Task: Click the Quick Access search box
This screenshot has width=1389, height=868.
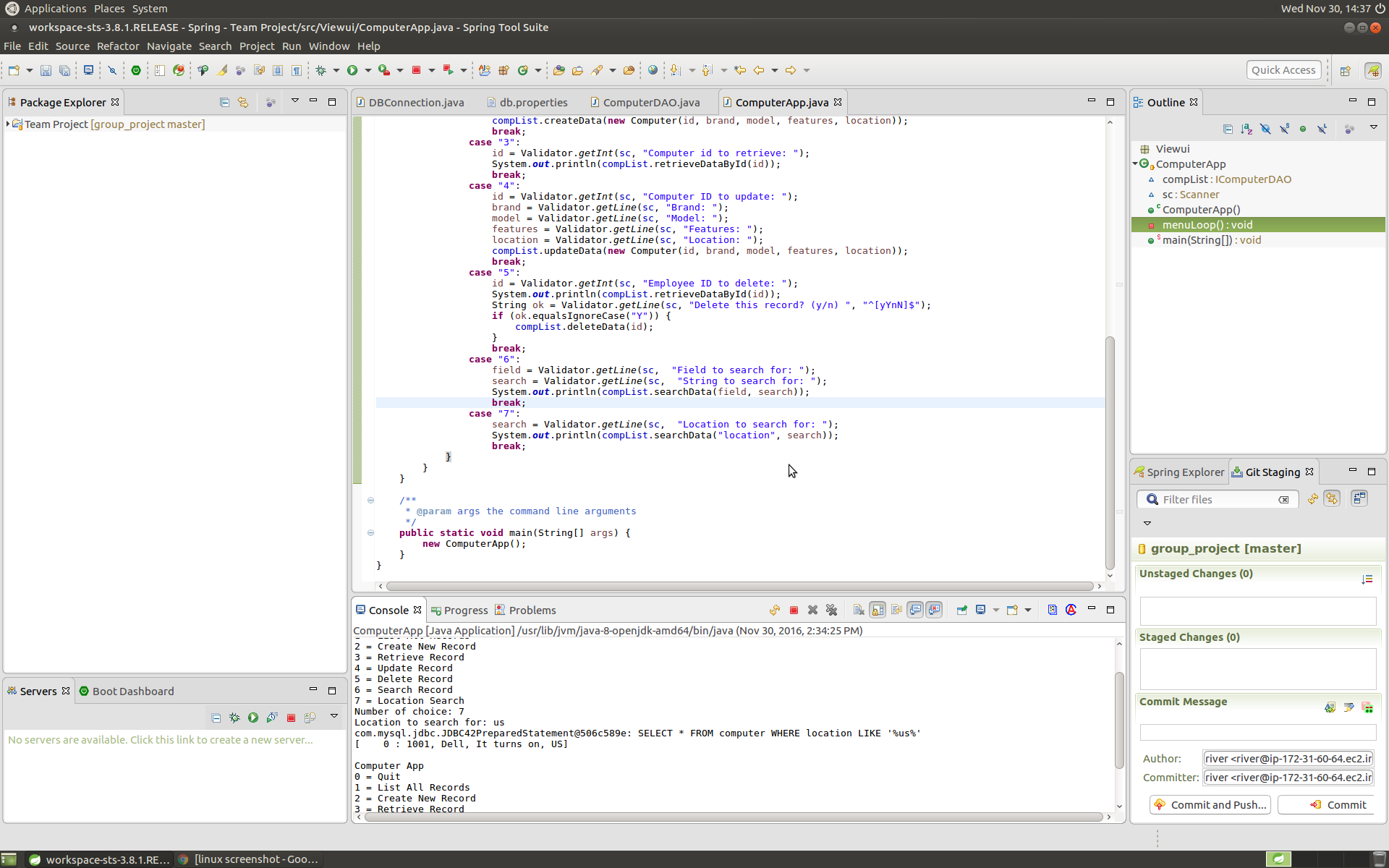Action: (1283, 70)
